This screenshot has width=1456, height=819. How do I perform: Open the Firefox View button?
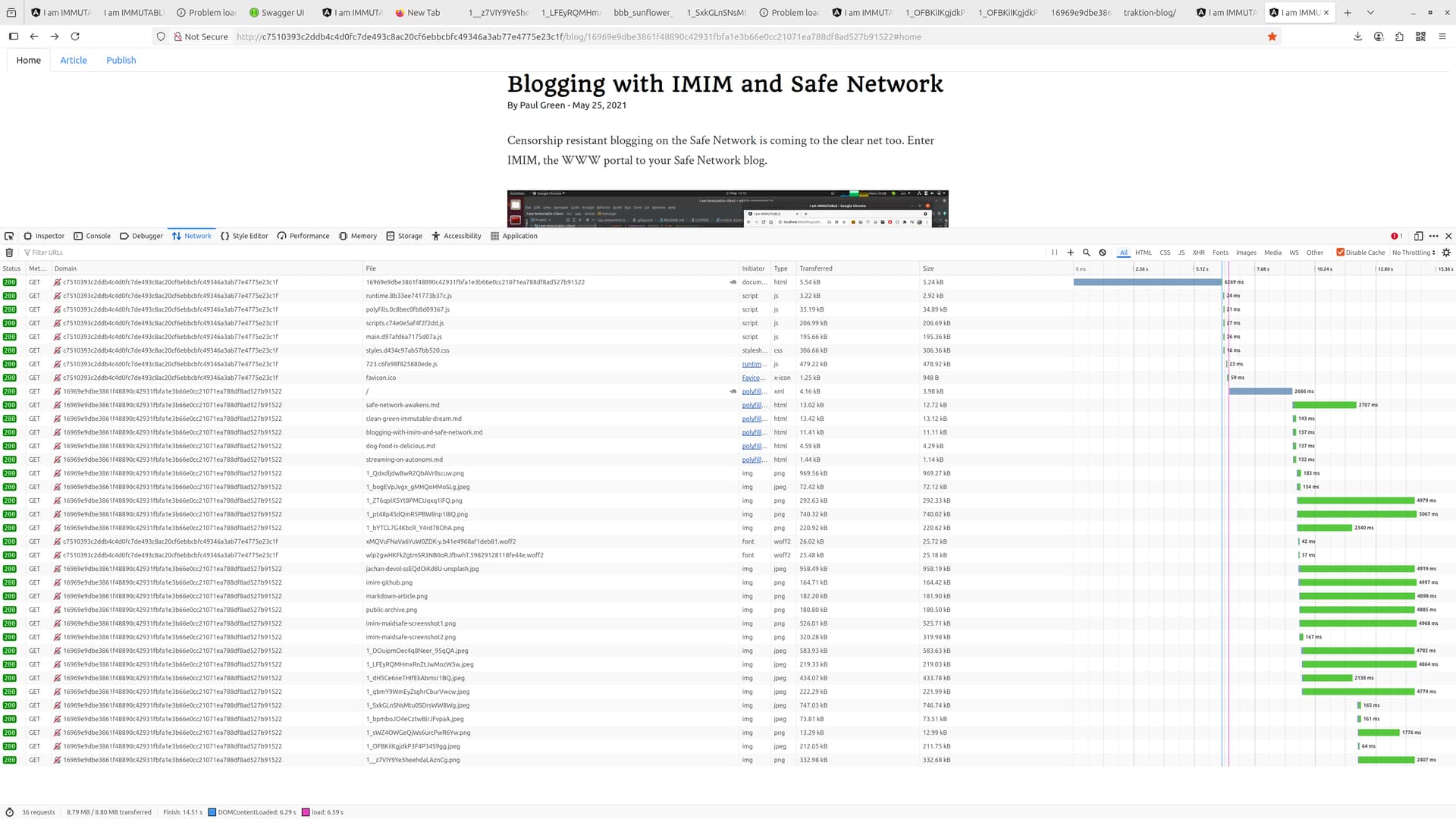pyautogui.click(x=11, y=12)
